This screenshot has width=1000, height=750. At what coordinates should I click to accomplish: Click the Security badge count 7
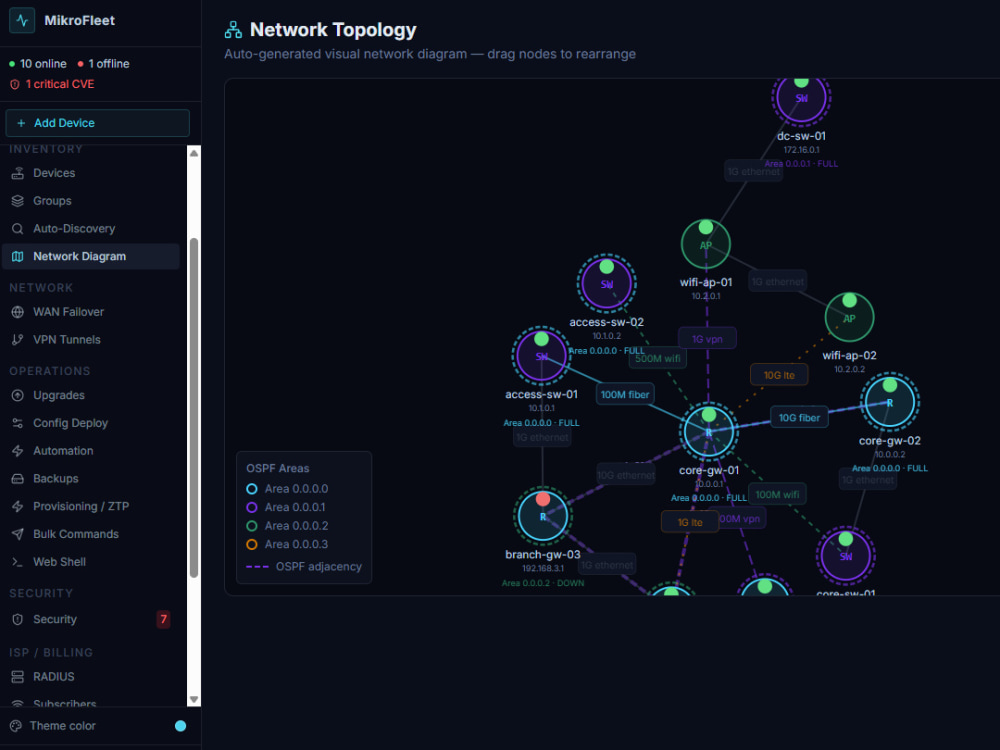(x=164, y=619)
